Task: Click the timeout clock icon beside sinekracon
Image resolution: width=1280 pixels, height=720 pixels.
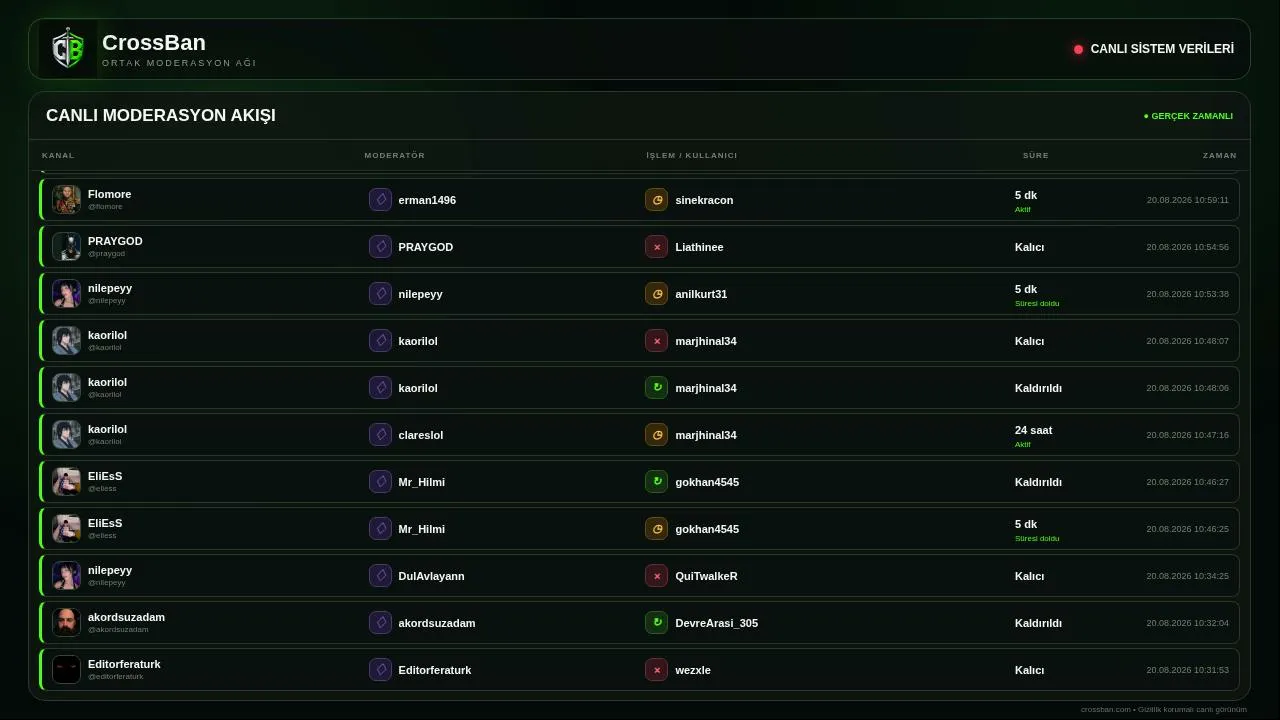Action: point(656,200)
